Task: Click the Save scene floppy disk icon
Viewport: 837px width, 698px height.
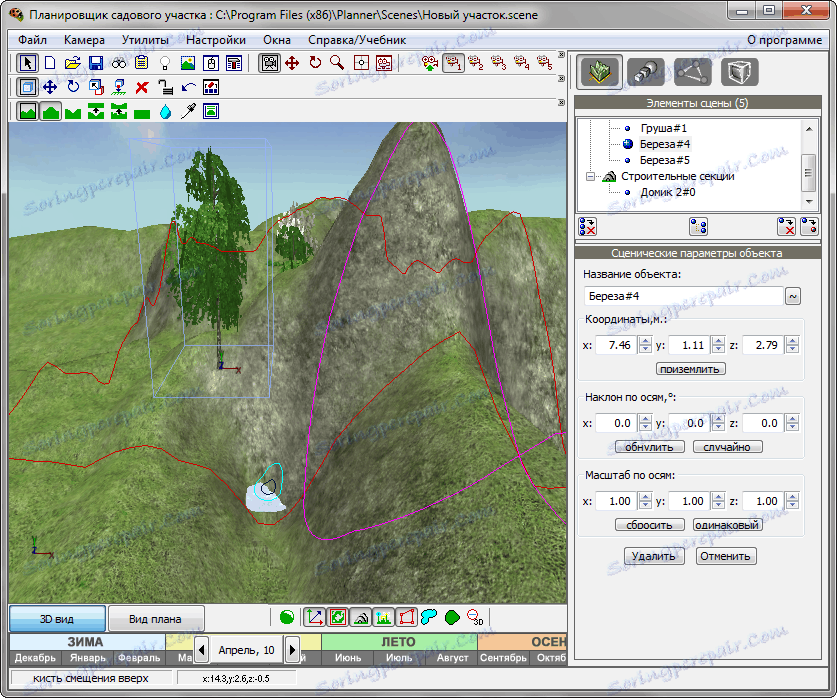Action: click(x=96, y=63)
